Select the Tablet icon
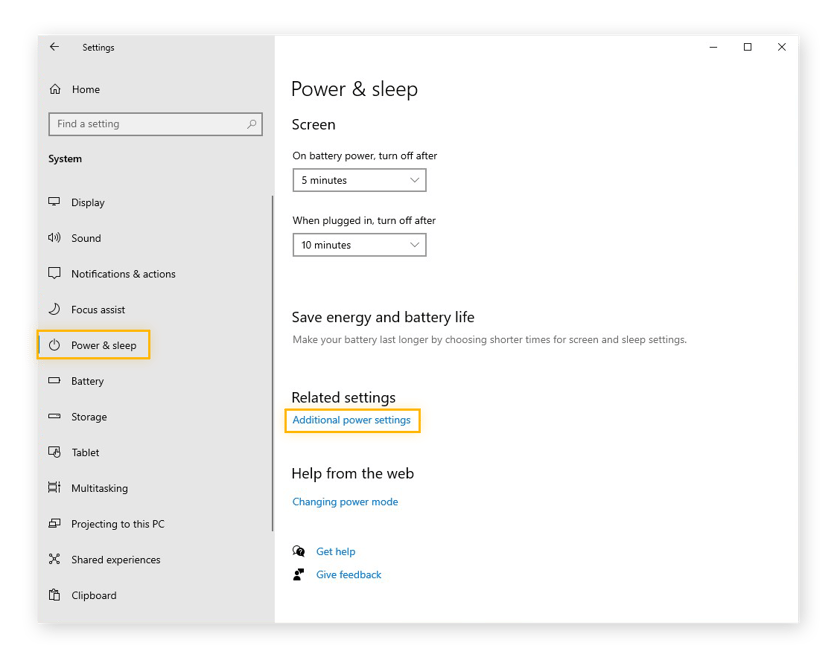 pyautogui.click(x=55, y=452)
